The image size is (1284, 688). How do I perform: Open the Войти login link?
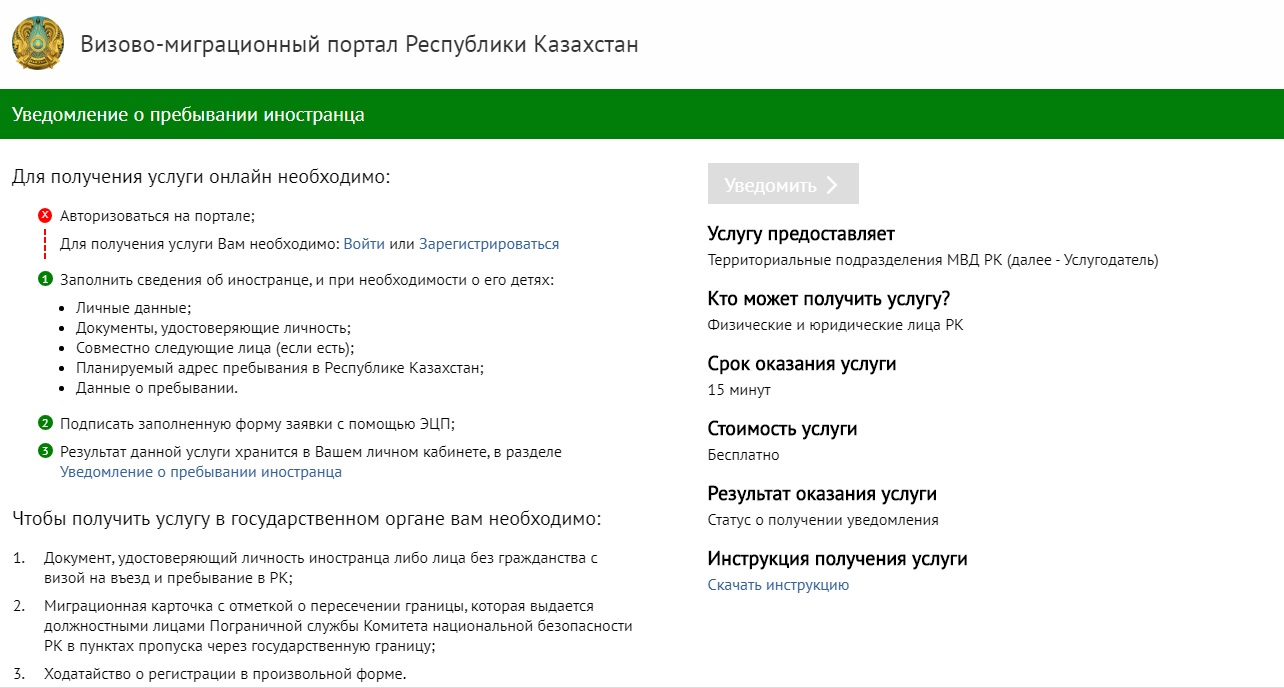pyautogui.click(x=364, y=244)
